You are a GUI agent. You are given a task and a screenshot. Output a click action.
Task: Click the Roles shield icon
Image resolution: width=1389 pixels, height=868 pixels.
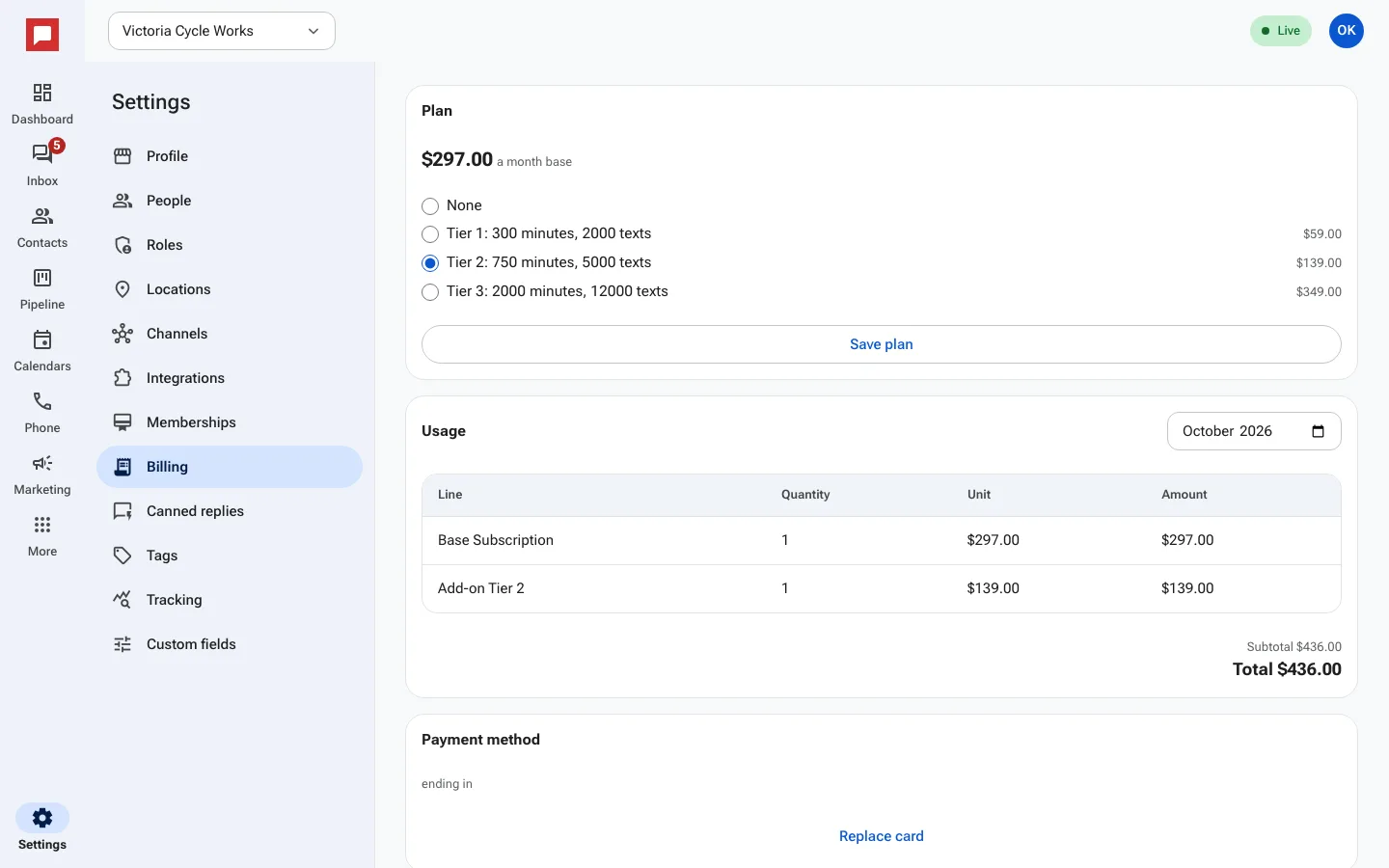click(x=123, y=245)
